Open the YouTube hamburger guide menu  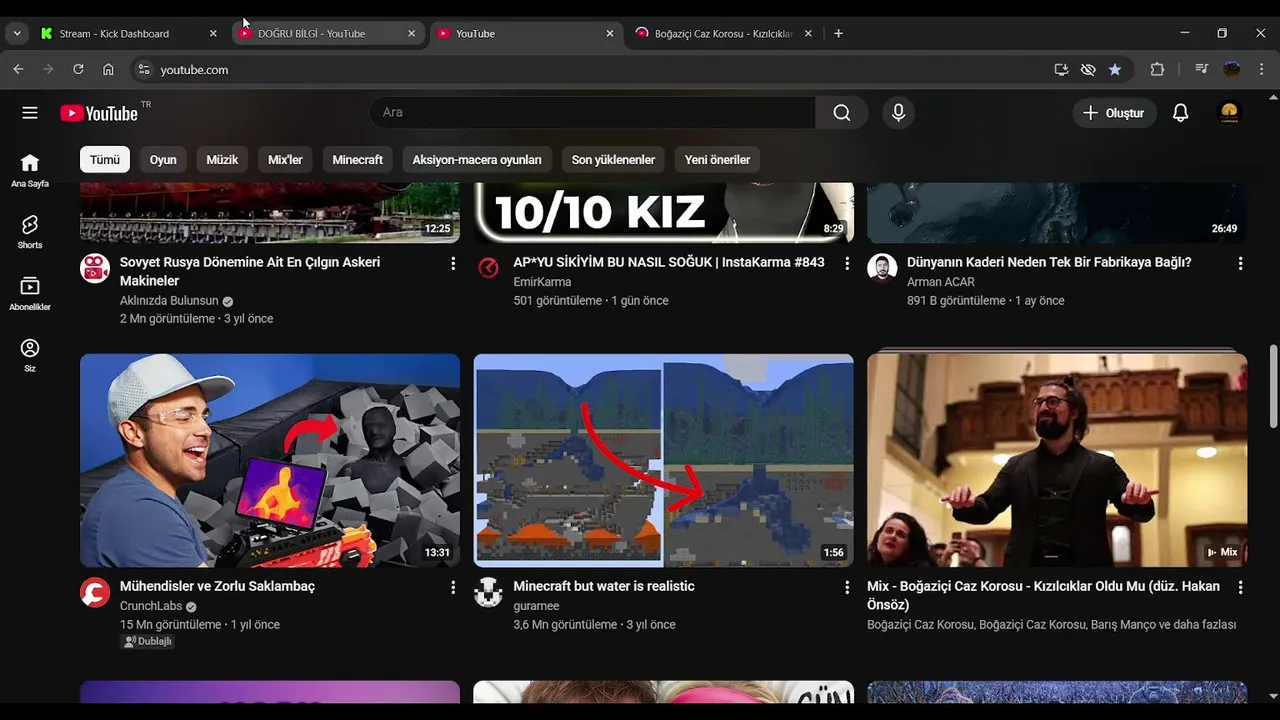click(30, 113)
